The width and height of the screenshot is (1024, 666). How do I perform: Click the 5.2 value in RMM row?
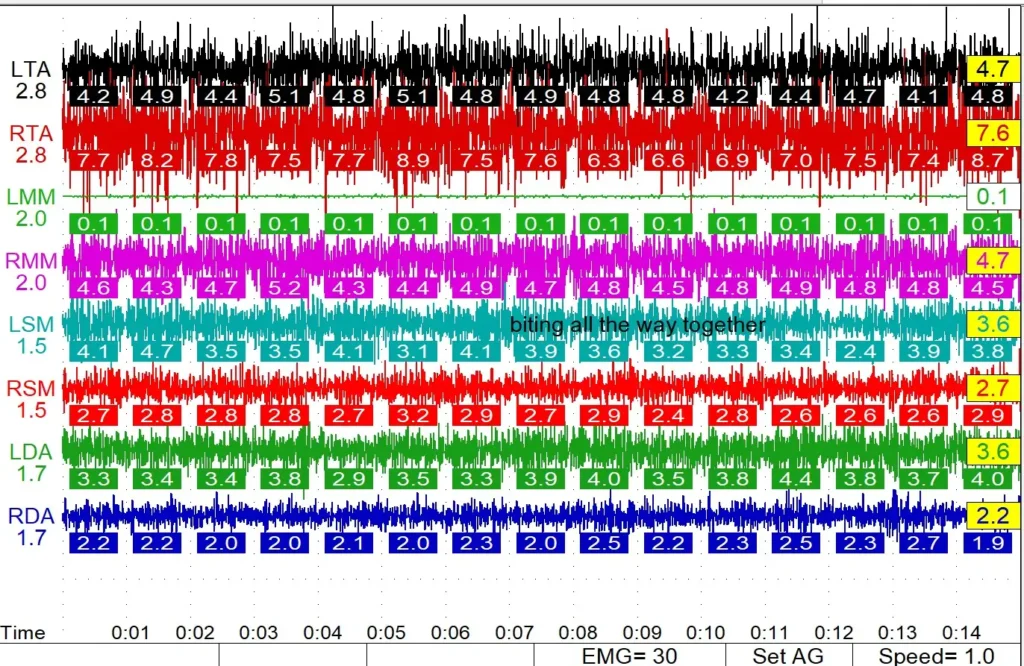click(285, 288)
